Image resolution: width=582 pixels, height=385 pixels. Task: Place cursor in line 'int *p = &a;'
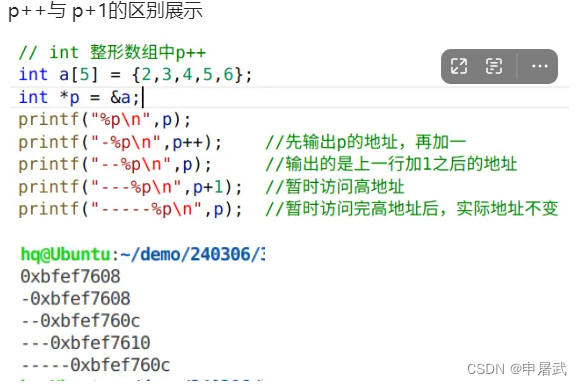[79, 98]
